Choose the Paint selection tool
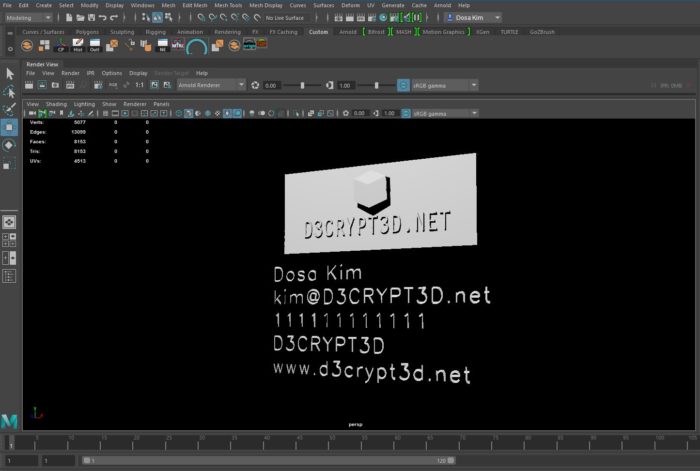The image size is (700, 471). (x=9, y=109)
